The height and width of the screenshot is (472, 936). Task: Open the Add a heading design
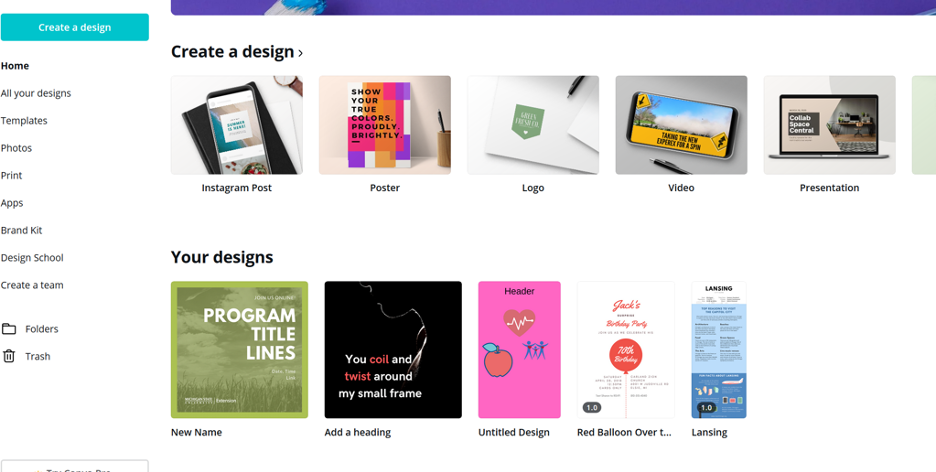coord(393,349)
